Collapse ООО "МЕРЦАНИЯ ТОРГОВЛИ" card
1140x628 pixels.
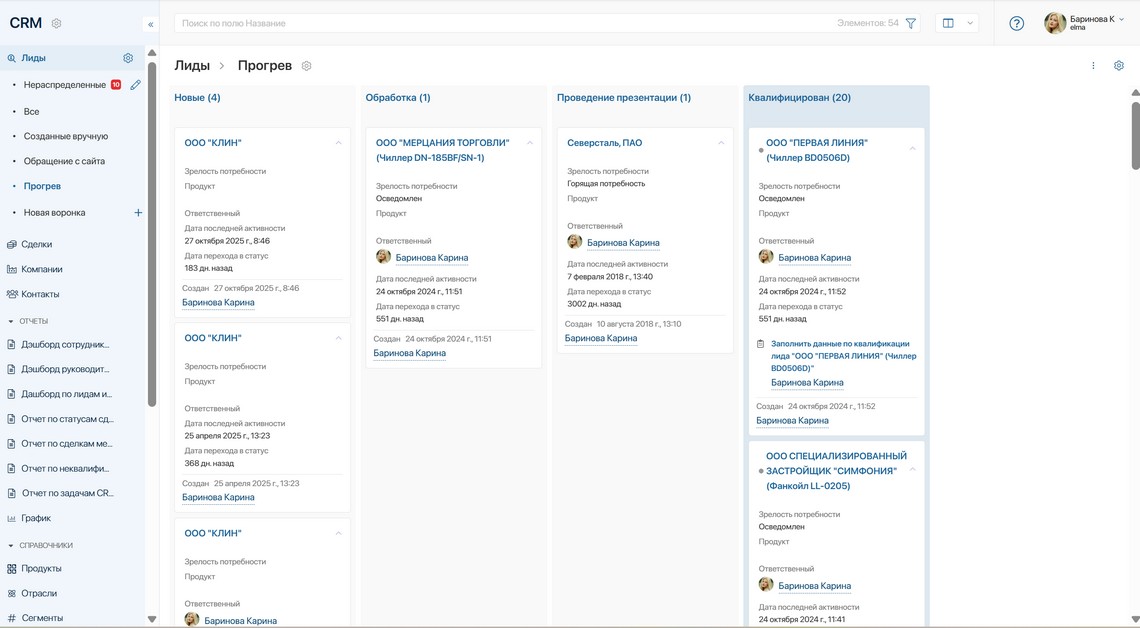click(529, 143)
